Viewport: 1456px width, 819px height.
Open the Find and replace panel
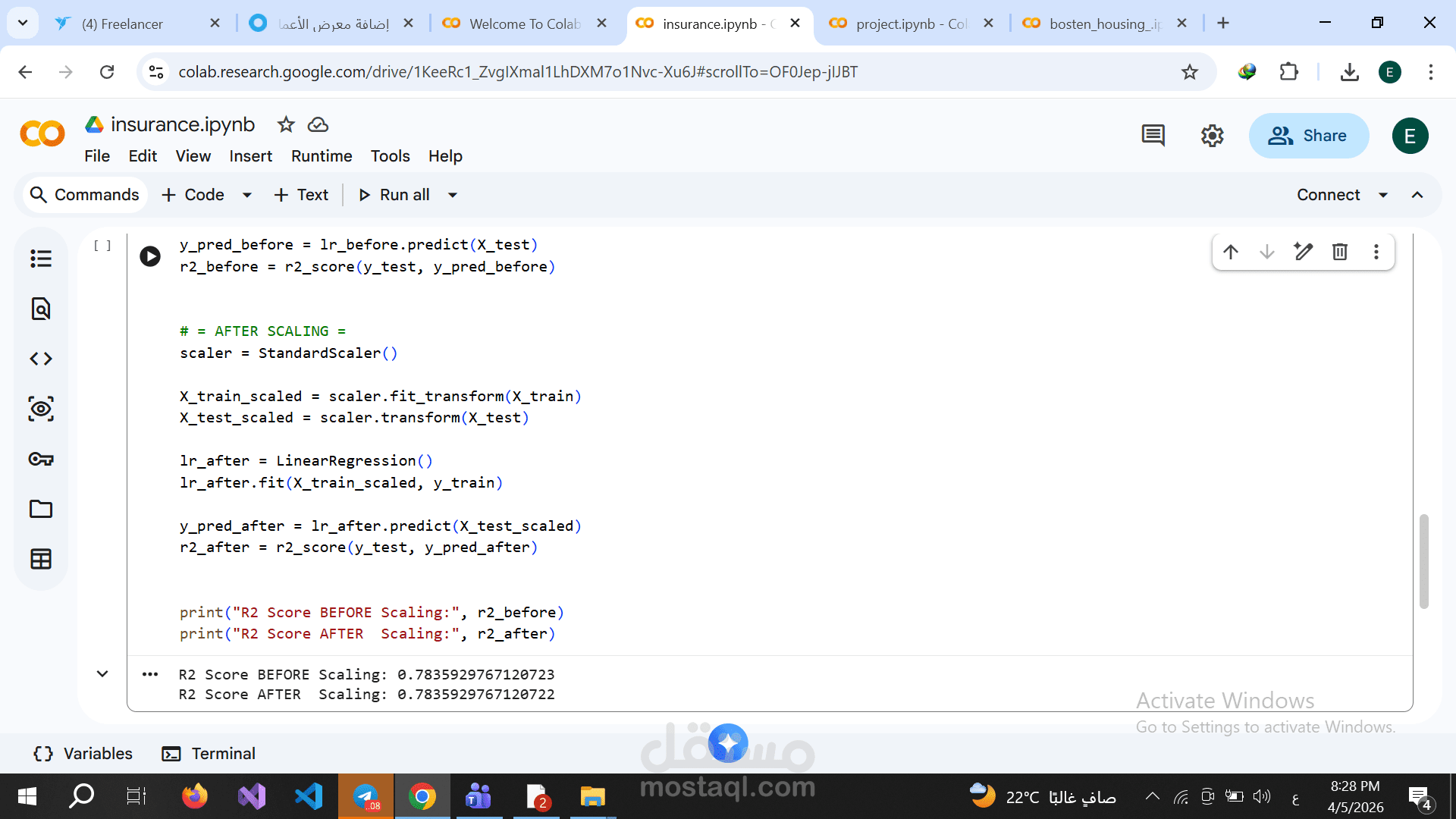41,309
